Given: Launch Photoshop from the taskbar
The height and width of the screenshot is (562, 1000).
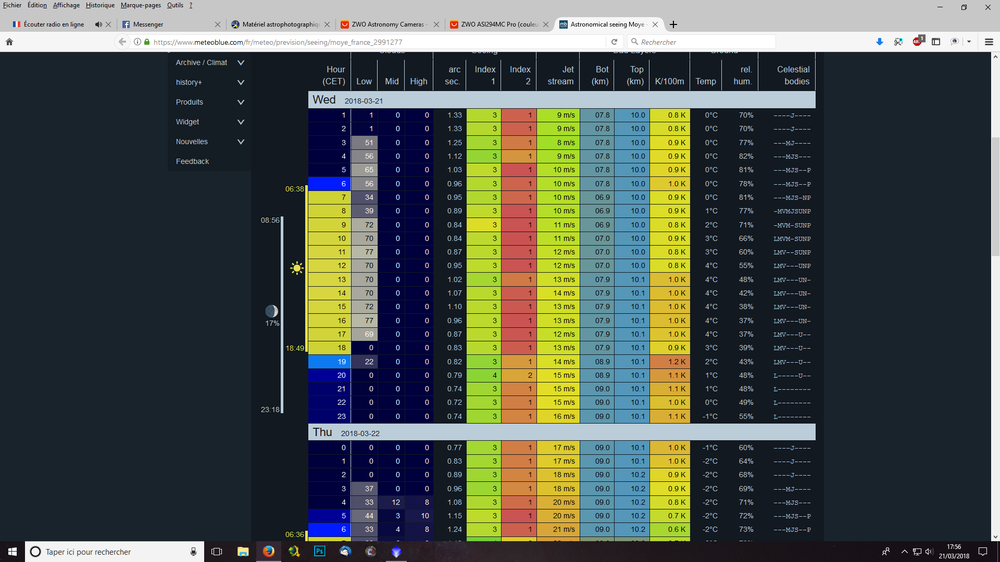Looking at the screenshot, I should (320, 552).
